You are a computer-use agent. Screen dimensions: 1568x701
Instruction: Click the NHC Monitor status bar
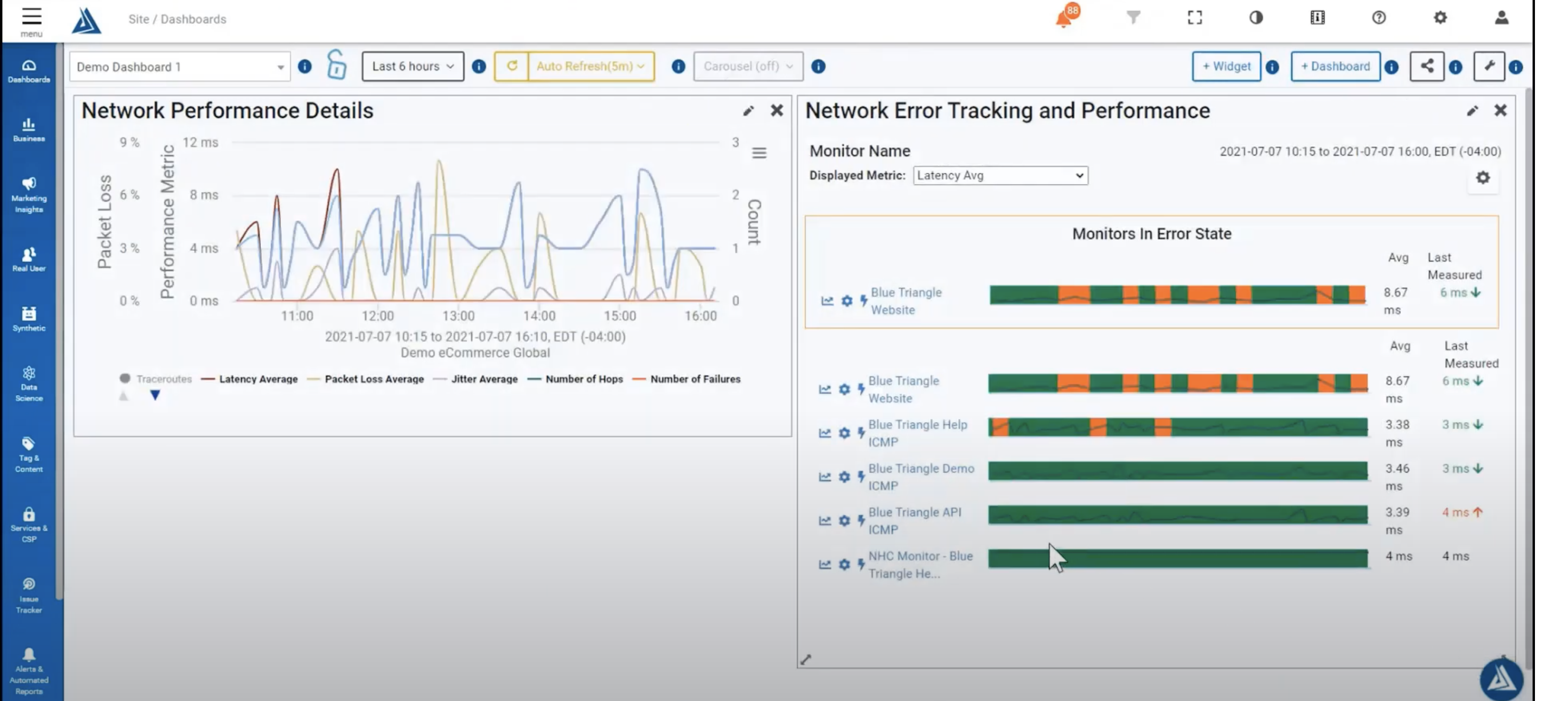(1178, 559)
